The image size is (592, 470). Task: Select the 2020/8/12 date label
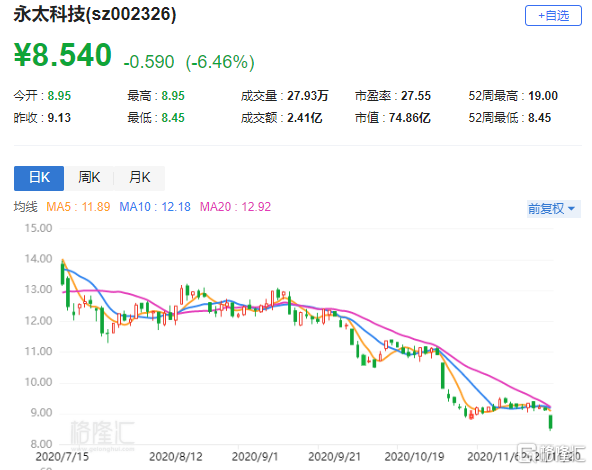click(176, 457)
